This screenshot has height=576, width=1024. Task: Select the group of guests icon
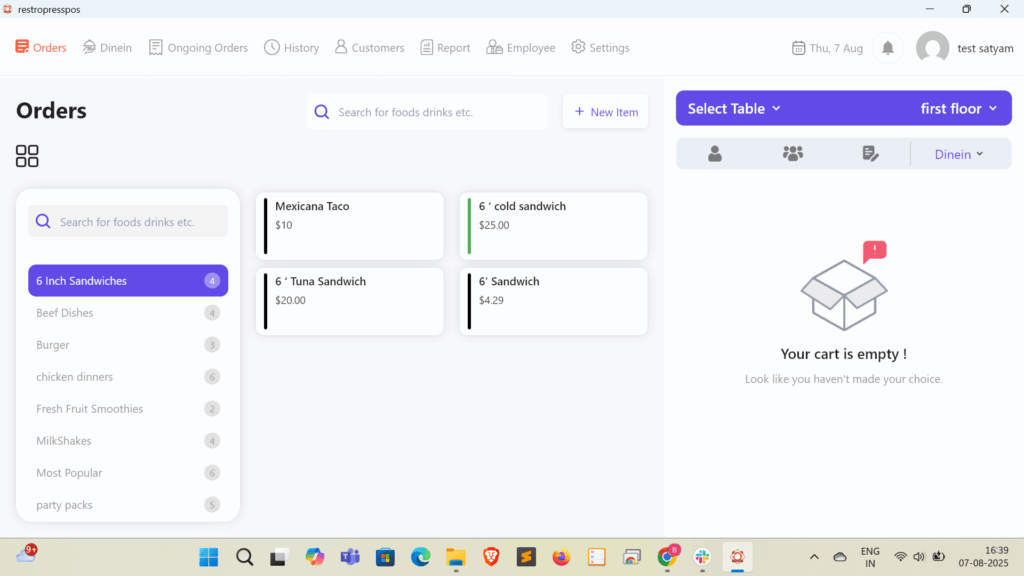(793, 154)
